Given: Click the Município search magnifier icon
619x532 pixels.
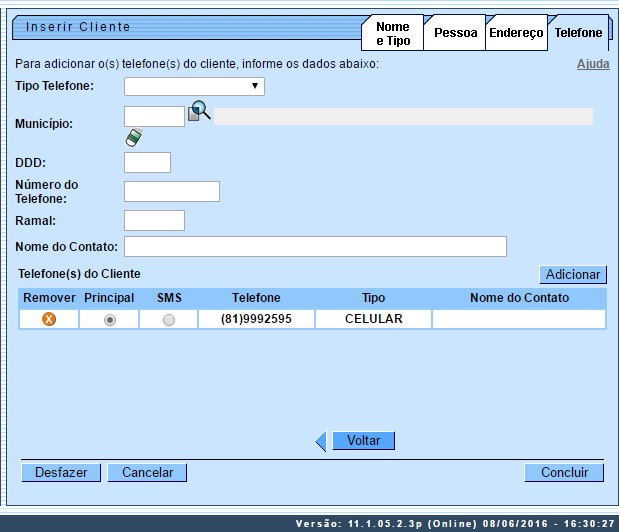Looking at the screenshot, I should point(199,112).
